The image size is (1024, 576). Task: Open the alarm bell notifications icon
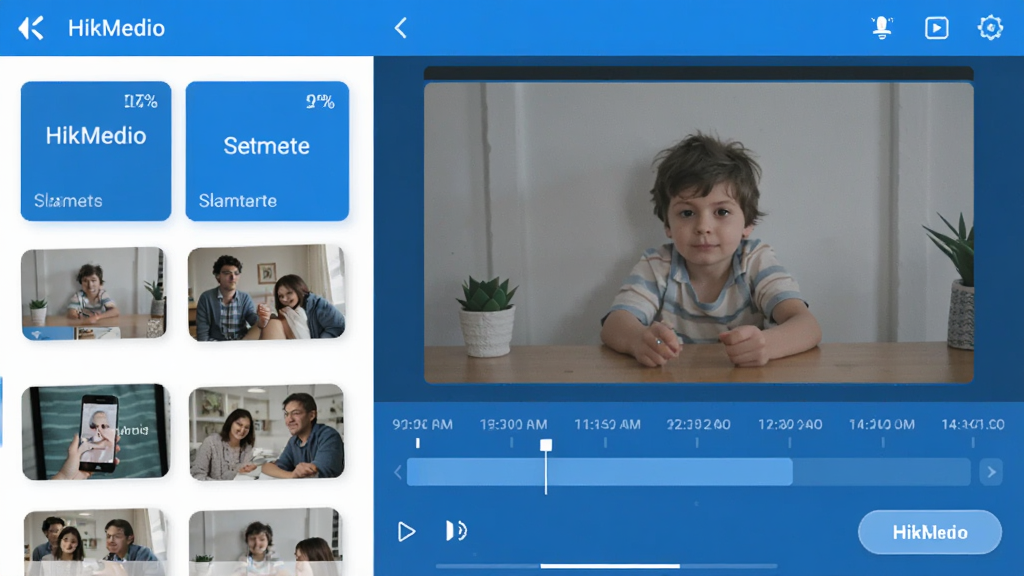[882, 27]
